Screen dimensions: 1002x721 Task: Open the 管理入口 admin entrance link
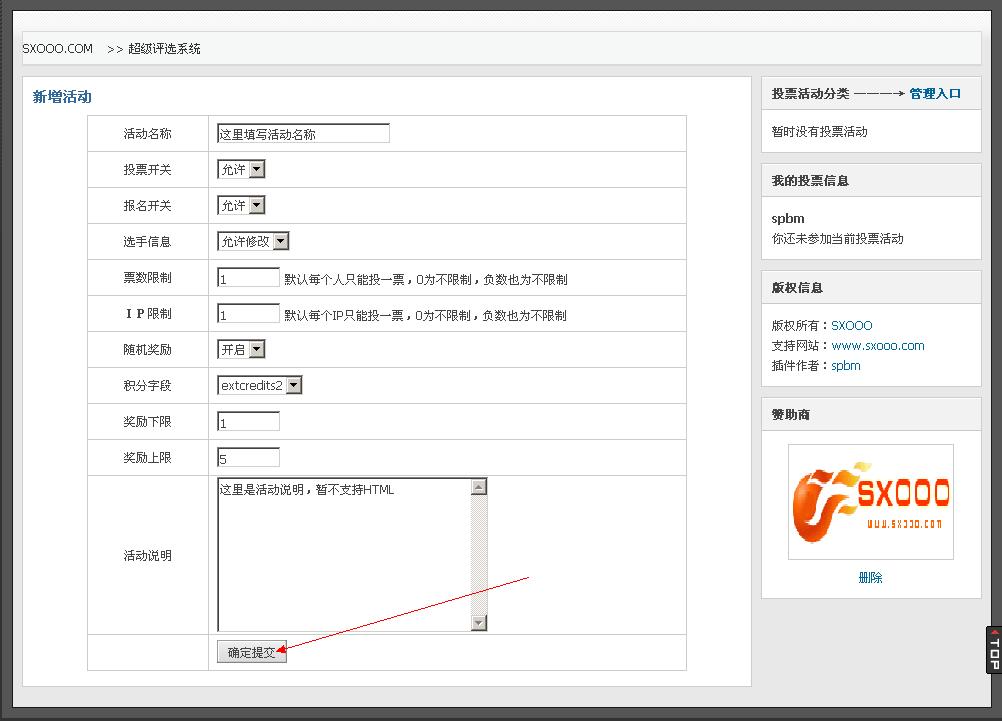click(x=937, y=93)
